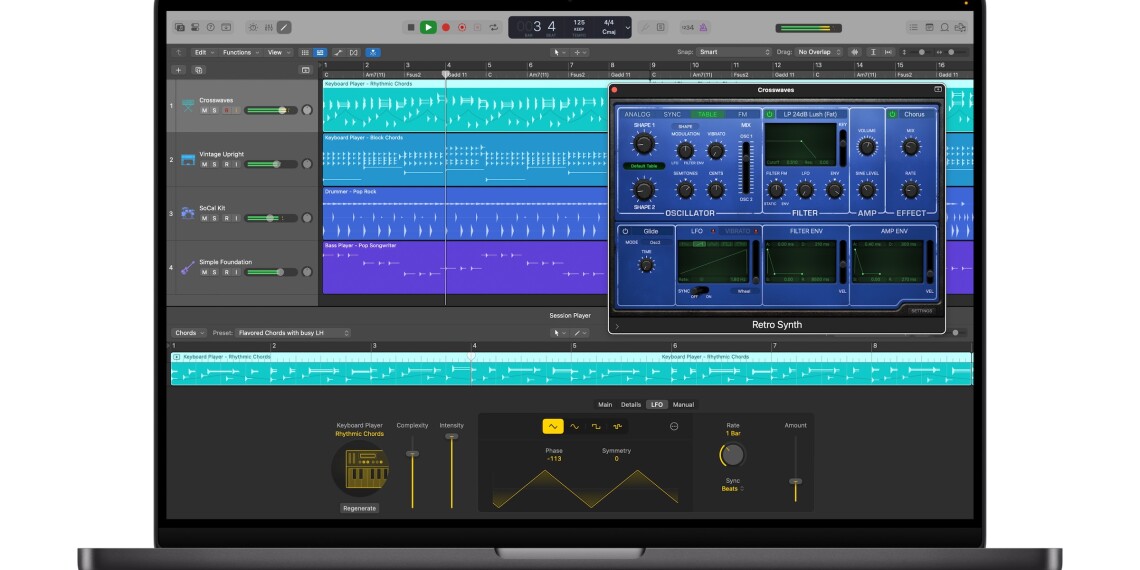Click the Regenerate button
Image resolution: width=1140 pixels, height=570 pixels.
click(359, 508)
